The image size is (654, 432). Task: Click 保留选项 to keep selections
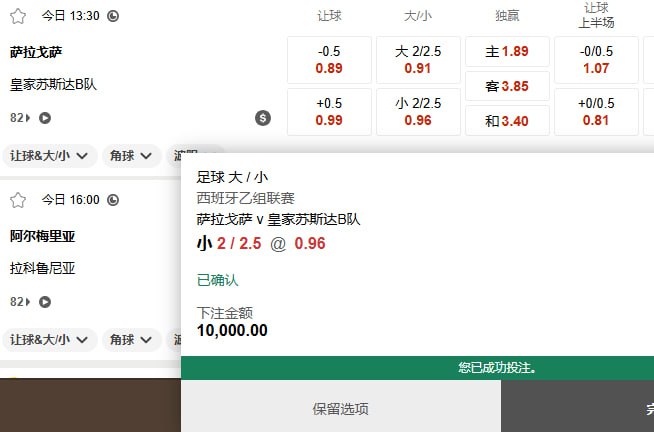(340, 409)
